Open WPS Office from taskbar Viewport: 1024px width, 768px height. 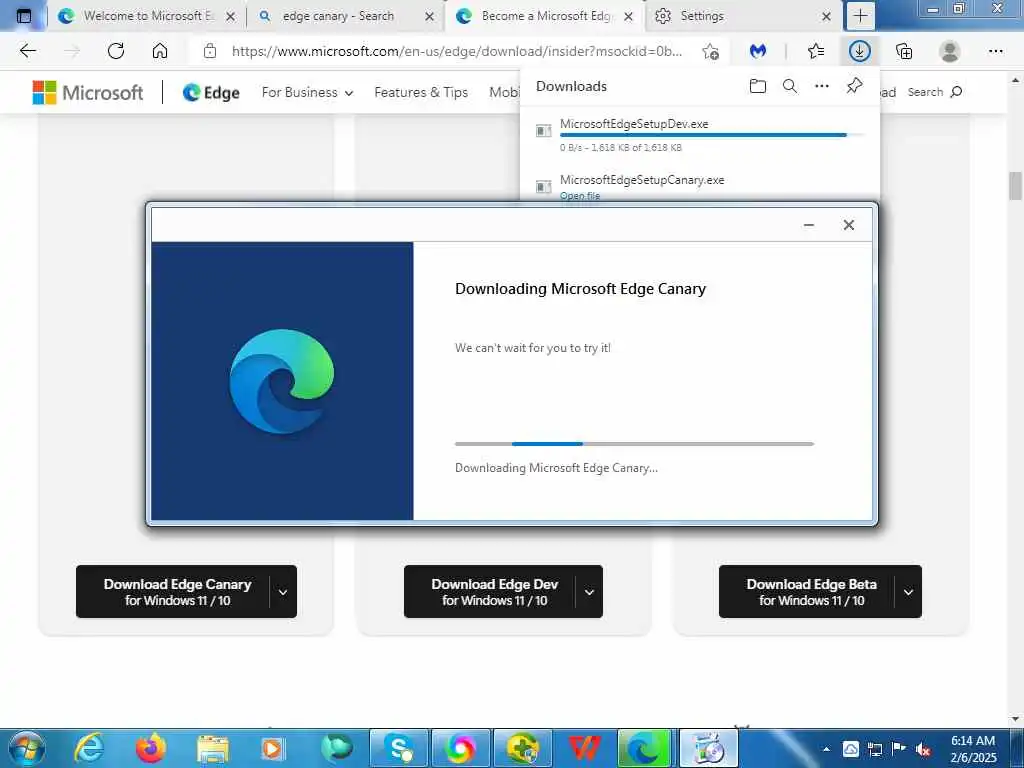click(584, 748)
